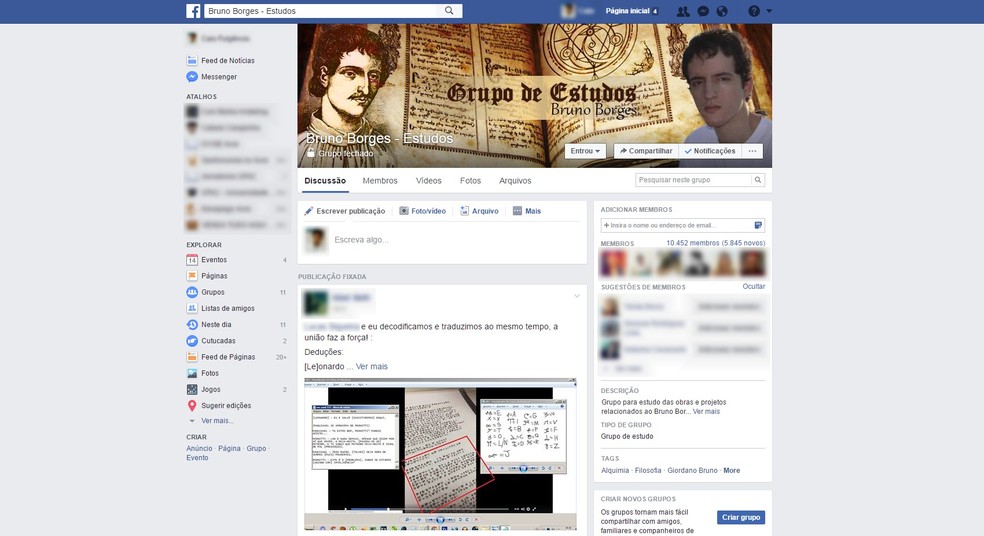Open Messenger in left sidebar

tap(219, 77)
